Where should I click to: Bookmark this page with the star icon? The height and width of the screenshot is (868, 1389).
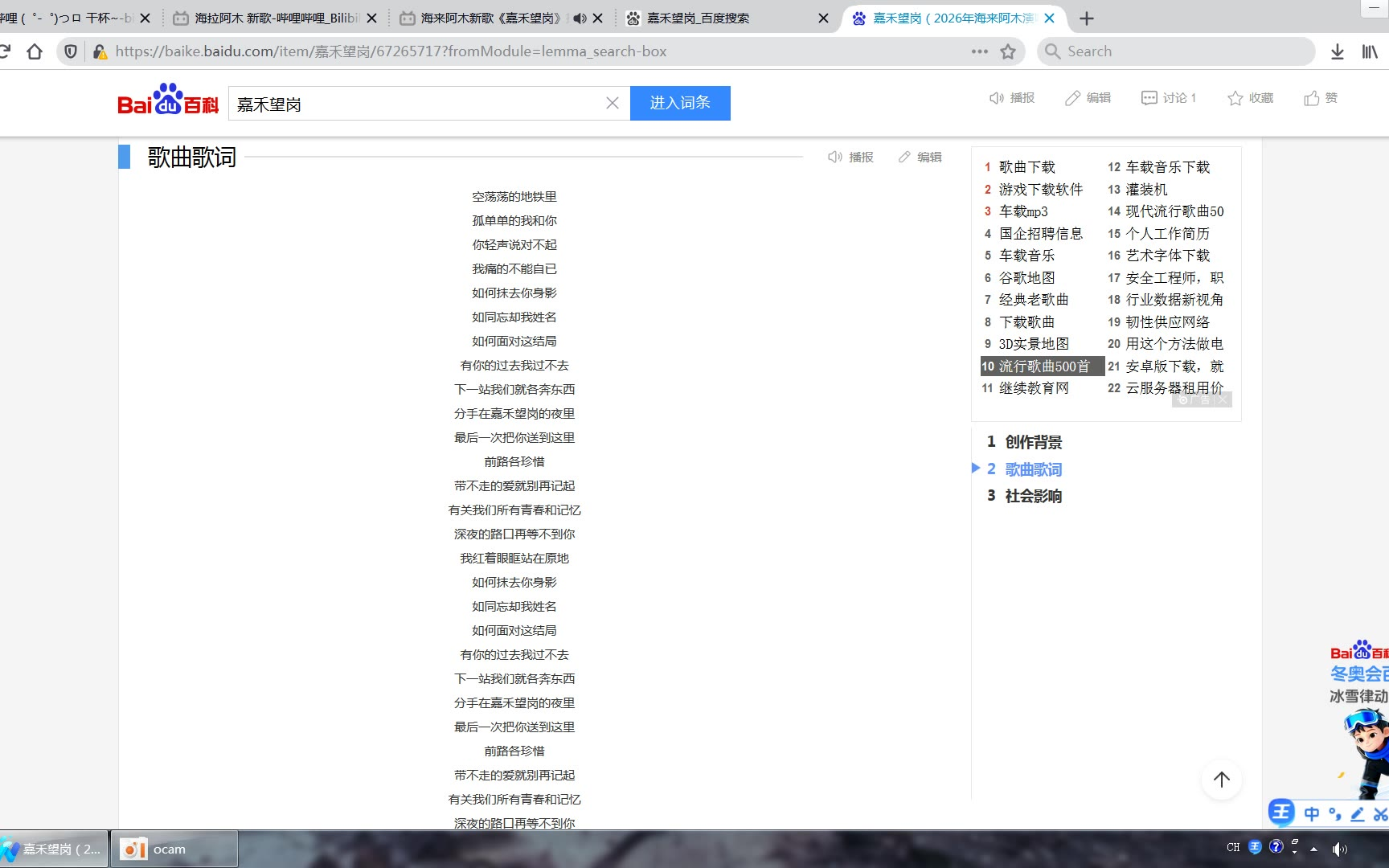click(1008, 51)
